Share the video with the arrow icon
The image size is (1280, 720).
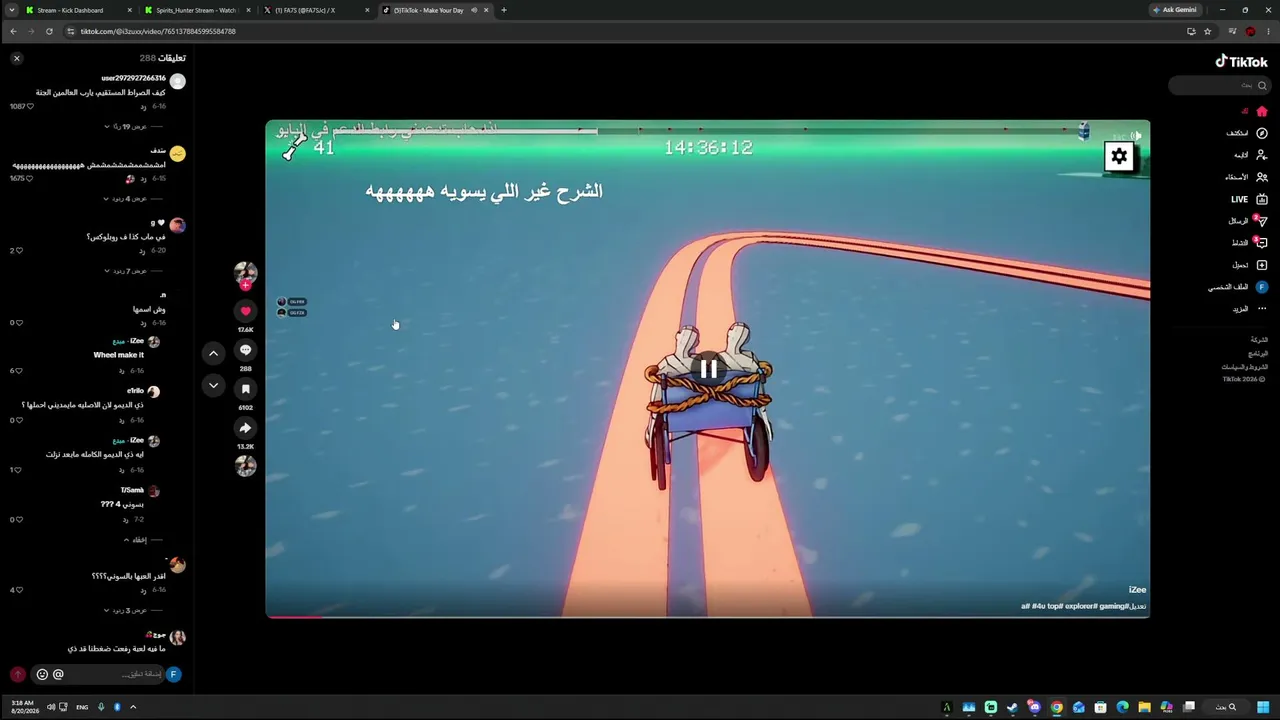[x=245, y=428]
